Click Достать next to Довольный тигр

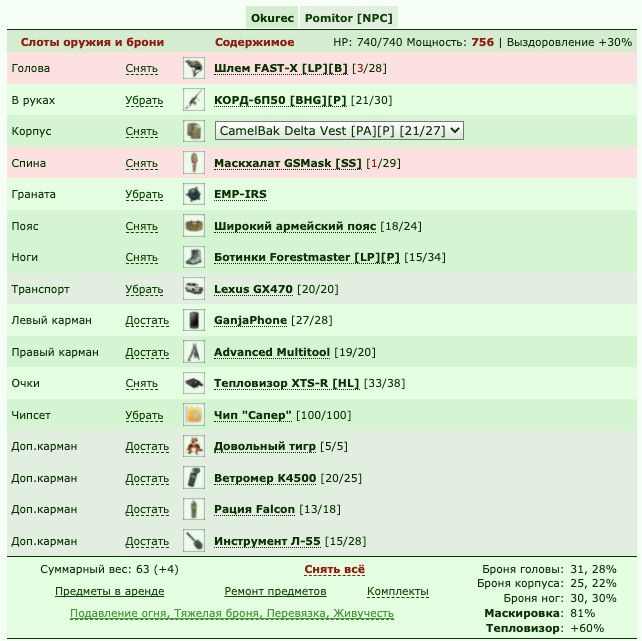tap(147, 447)
